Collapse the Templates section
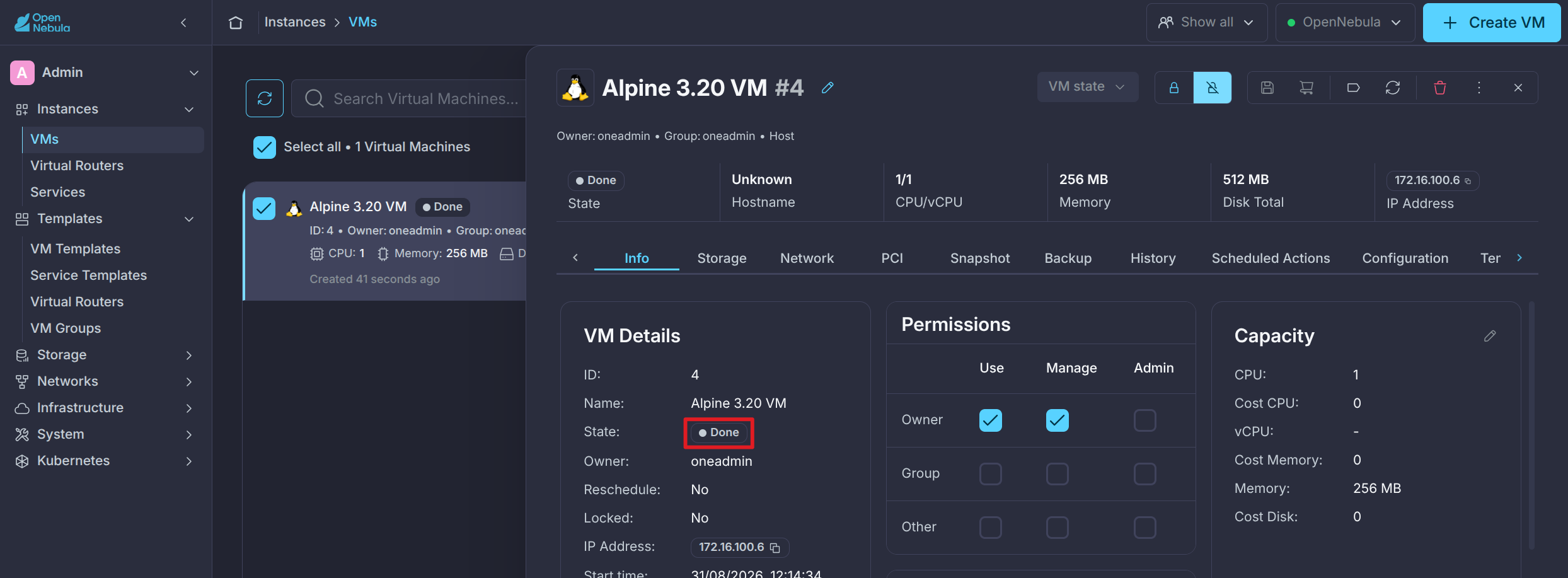Screen dimensions: 1568x578 189,219
